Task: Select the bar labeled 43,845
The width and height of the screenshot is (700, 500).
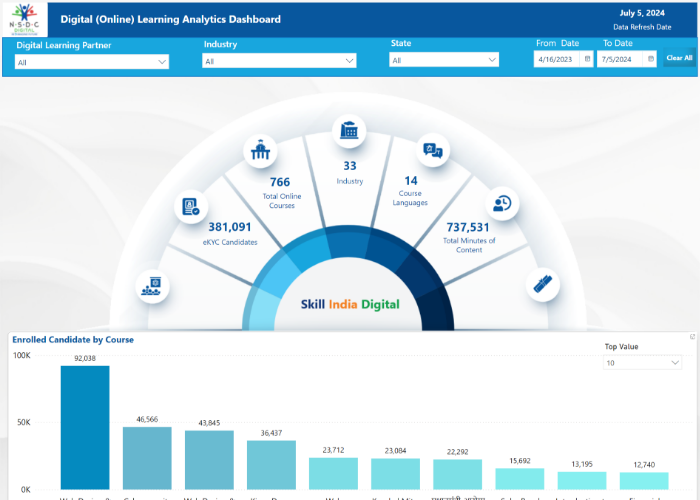Action: coord(209,460)
